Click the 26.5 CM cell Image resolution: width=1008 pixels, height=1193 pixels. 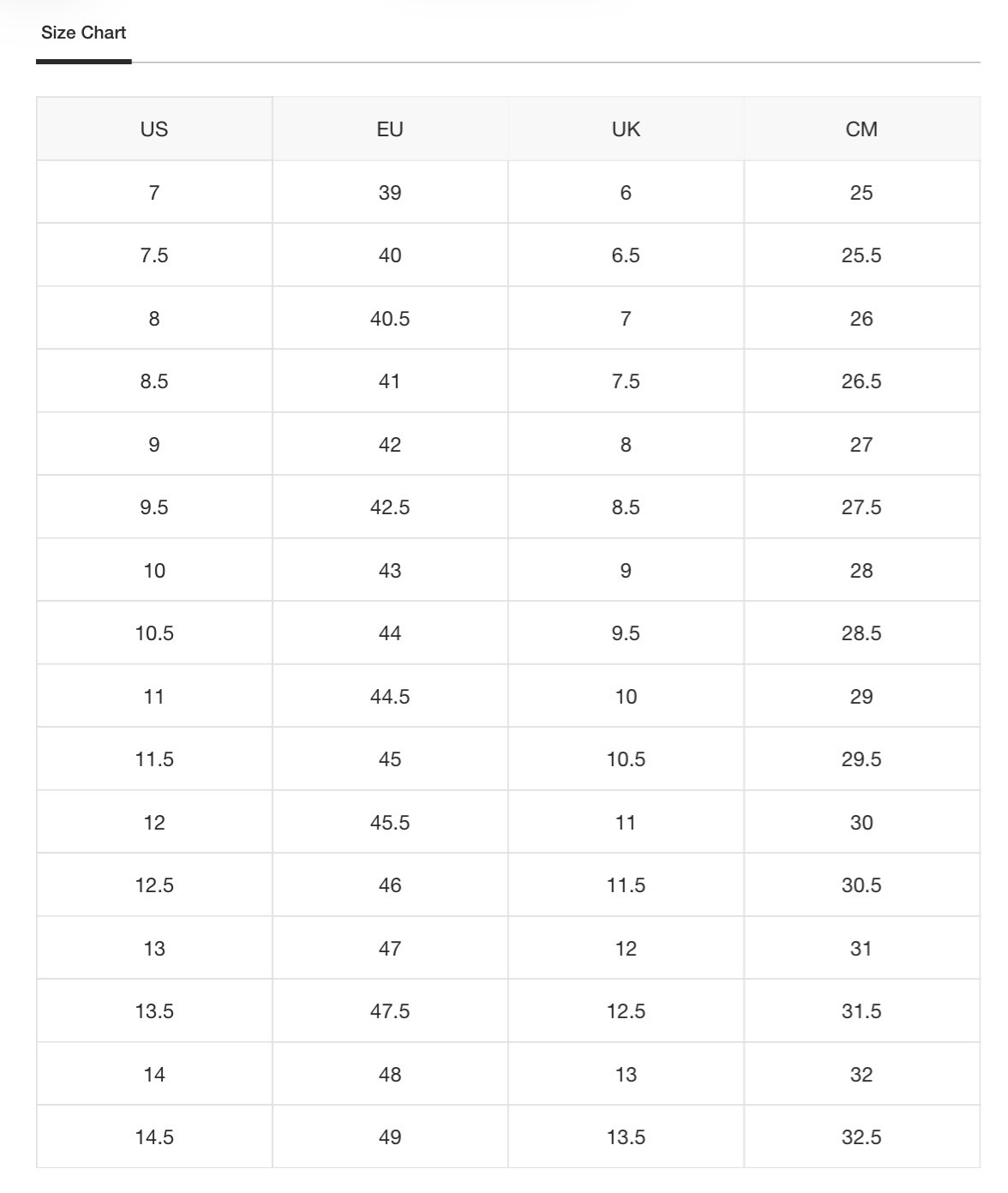click(861, 381)
